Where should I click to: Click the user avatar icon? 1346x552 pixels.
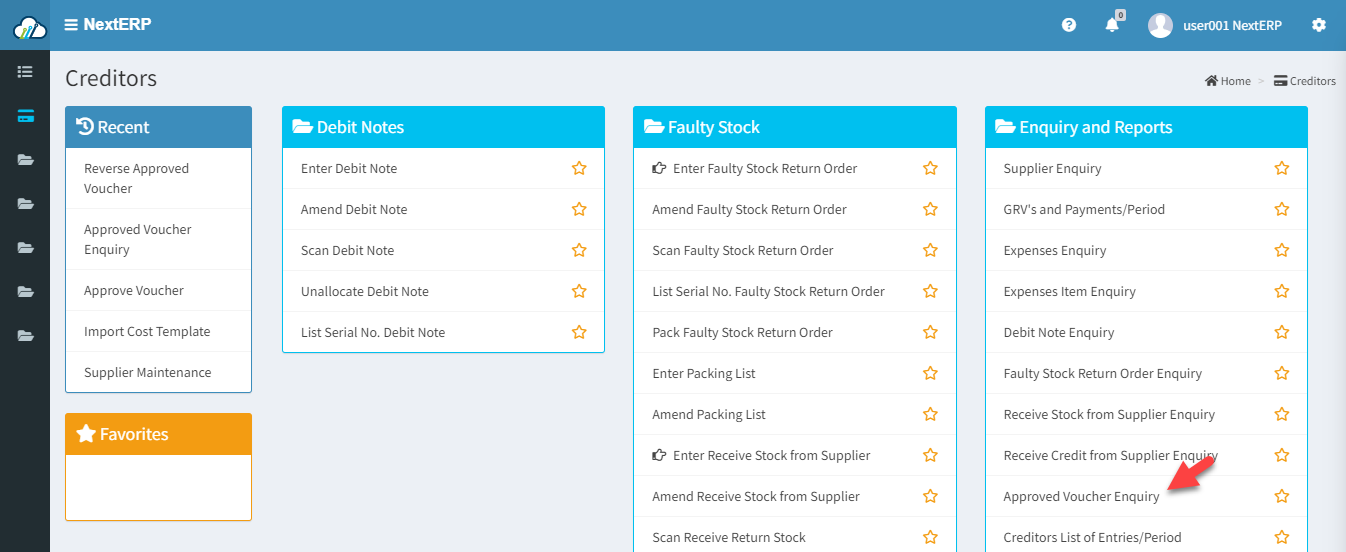(x=1160, y=25)
